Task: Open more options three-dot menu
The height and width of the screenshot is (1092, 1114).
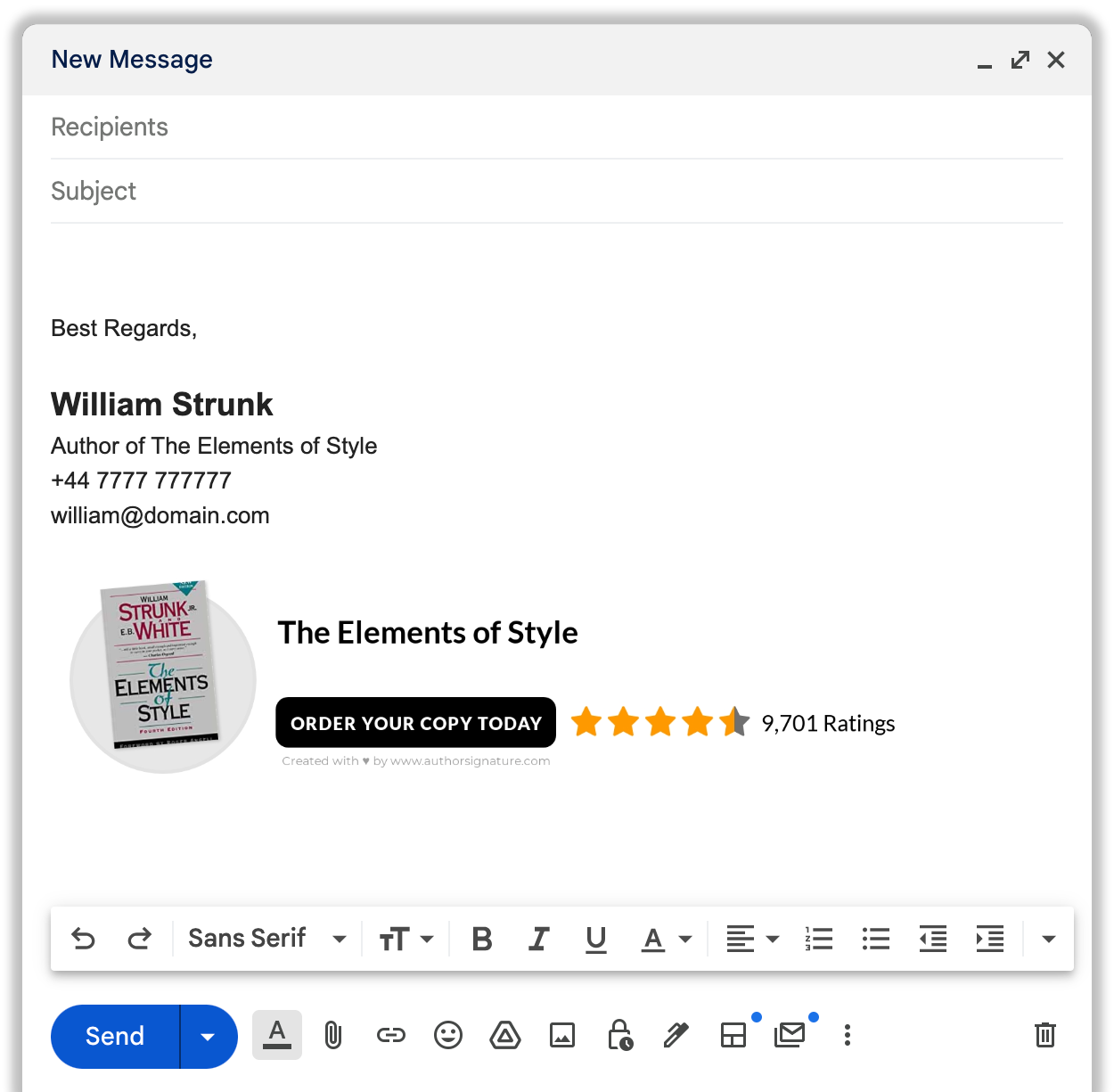Action: click(848, 1035)
